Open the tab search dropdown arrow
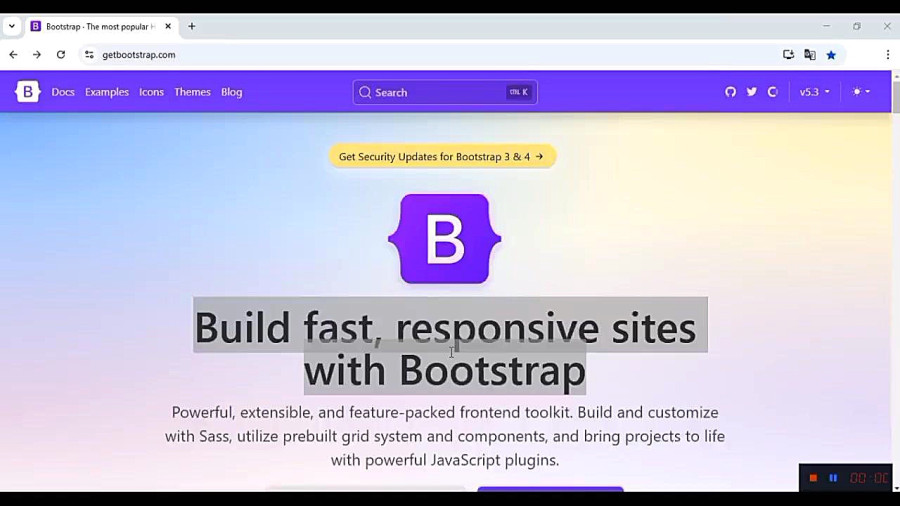Screen dimensions: 900x506 pyautogui.click(x=11, y=26)
